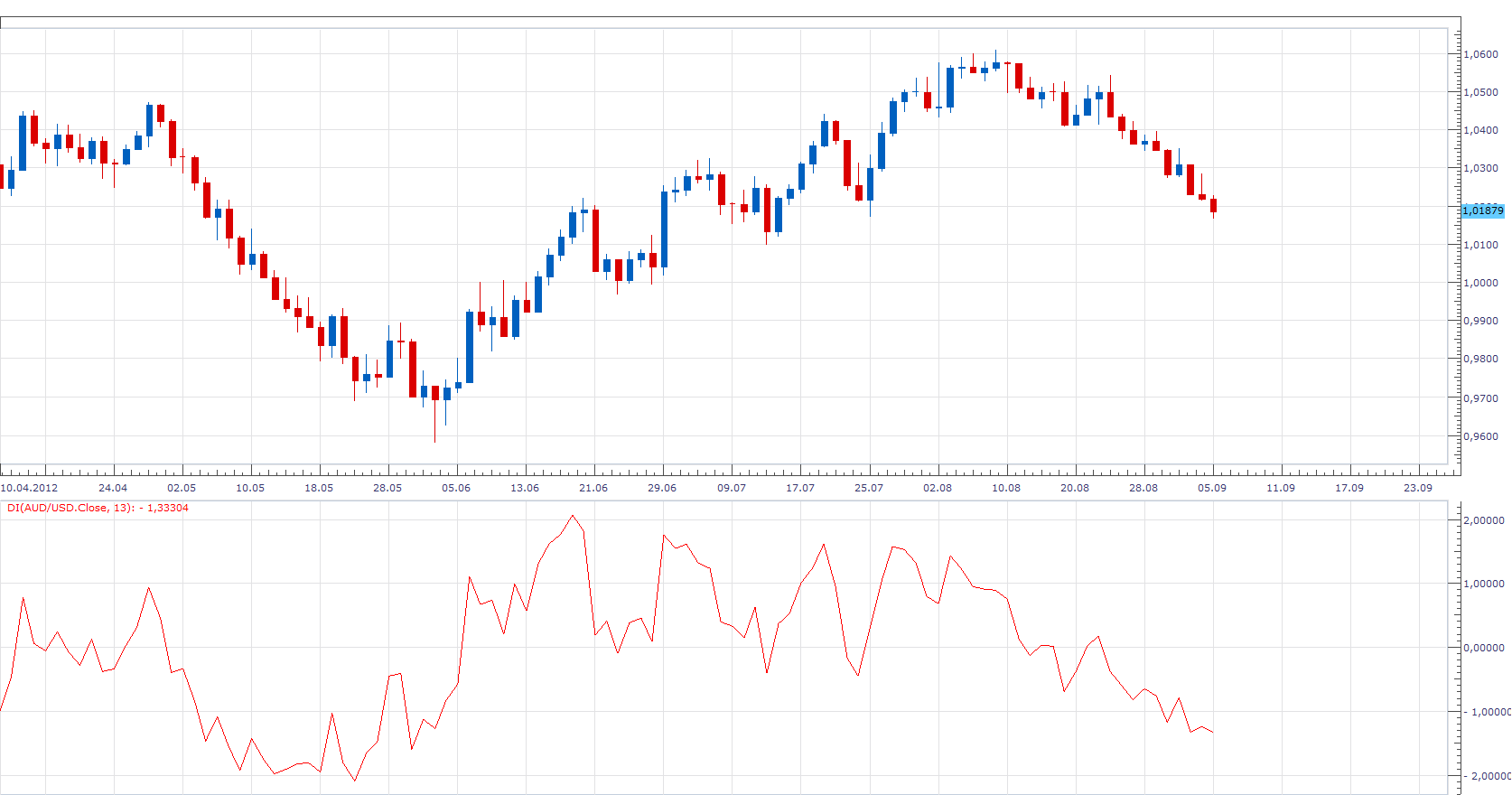Image resolution: width=1512 pixels, height=795 pixels.
Task: Select the 23.09 date label on axis
Action: click(1418, 488)
